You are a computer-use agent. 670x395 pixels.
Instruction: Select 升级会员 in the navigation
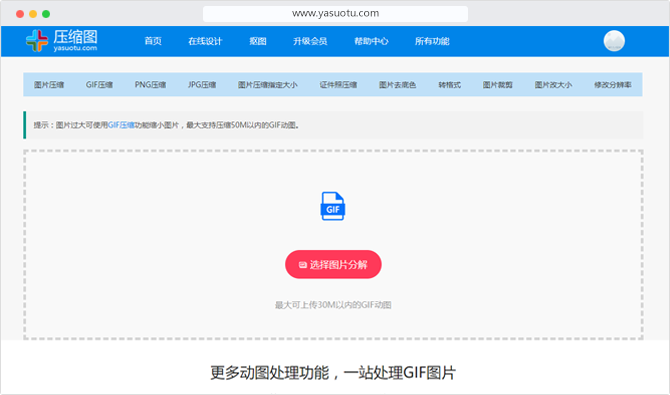tap(310, 41)
